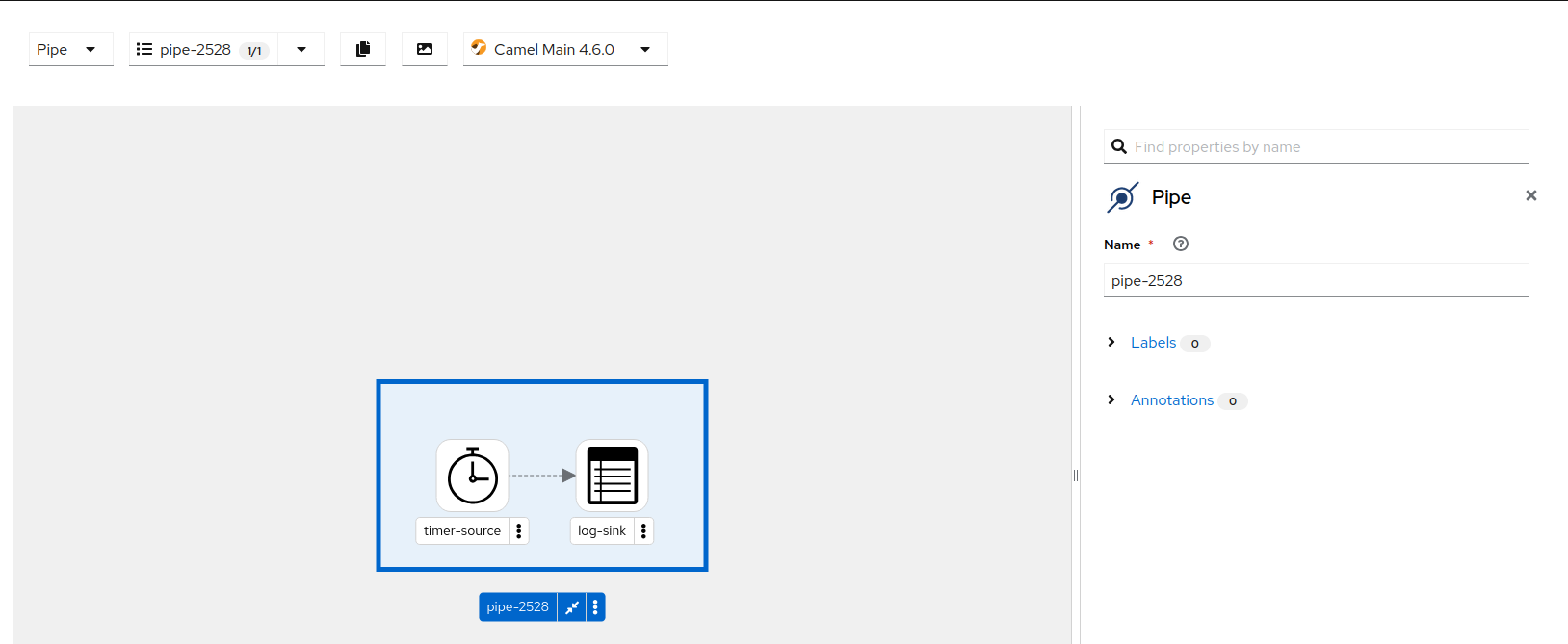Select the timer-source label
This screenshot has width=1568, height=644.
coord(462,531)
